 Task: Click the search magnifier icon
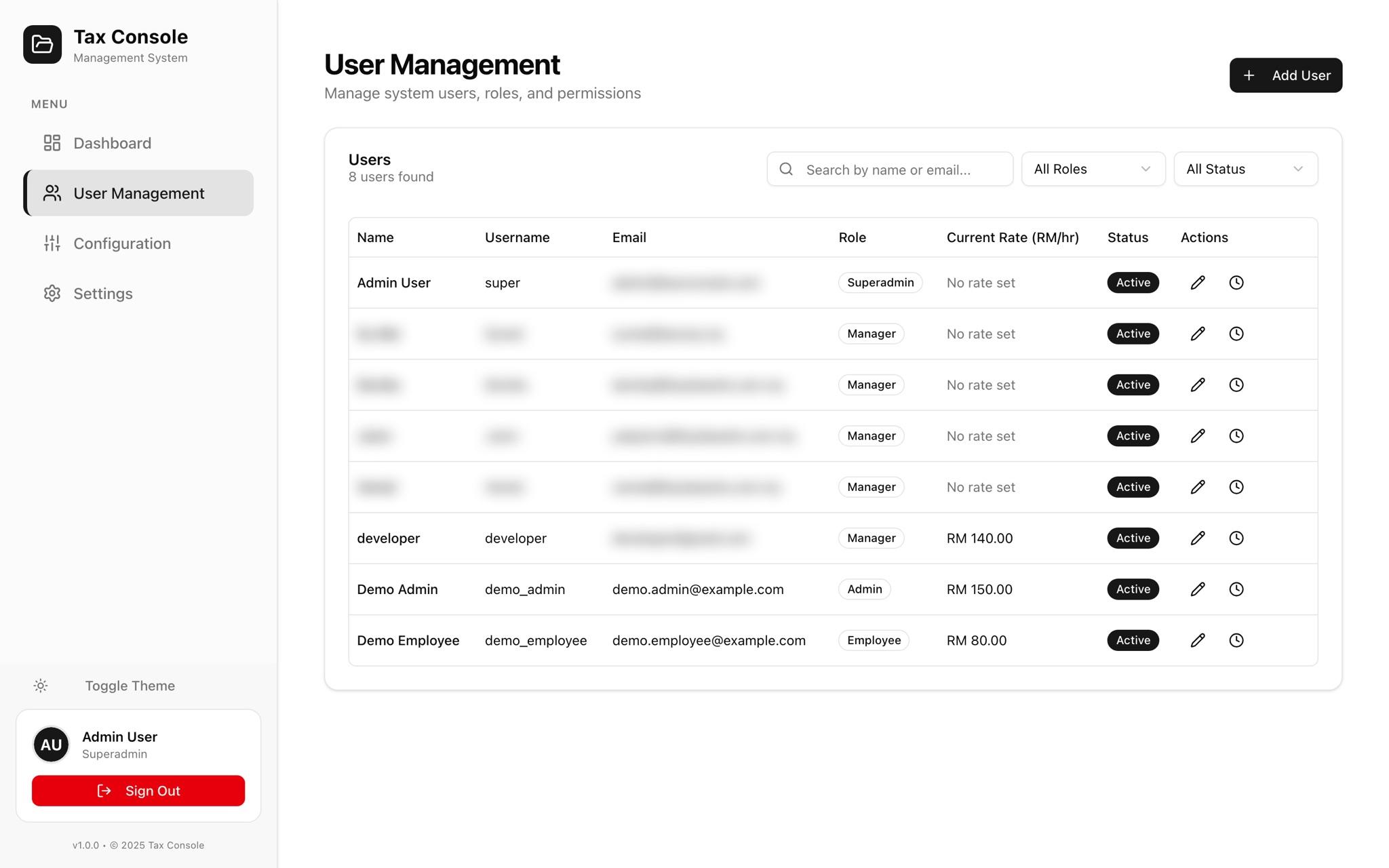786,169
